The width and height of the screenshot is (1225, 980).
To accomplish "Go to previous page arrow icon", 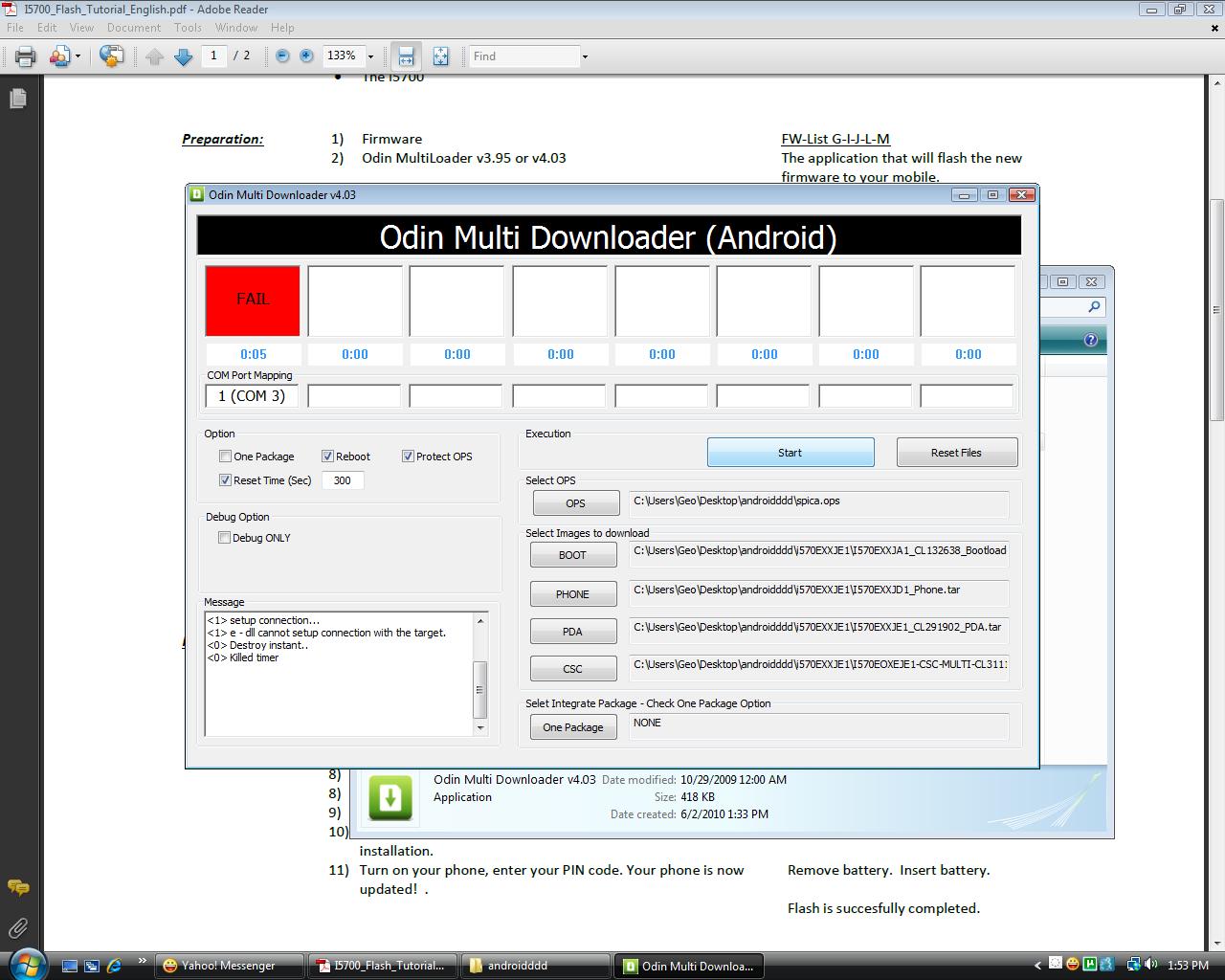I will tap(155, 56).
